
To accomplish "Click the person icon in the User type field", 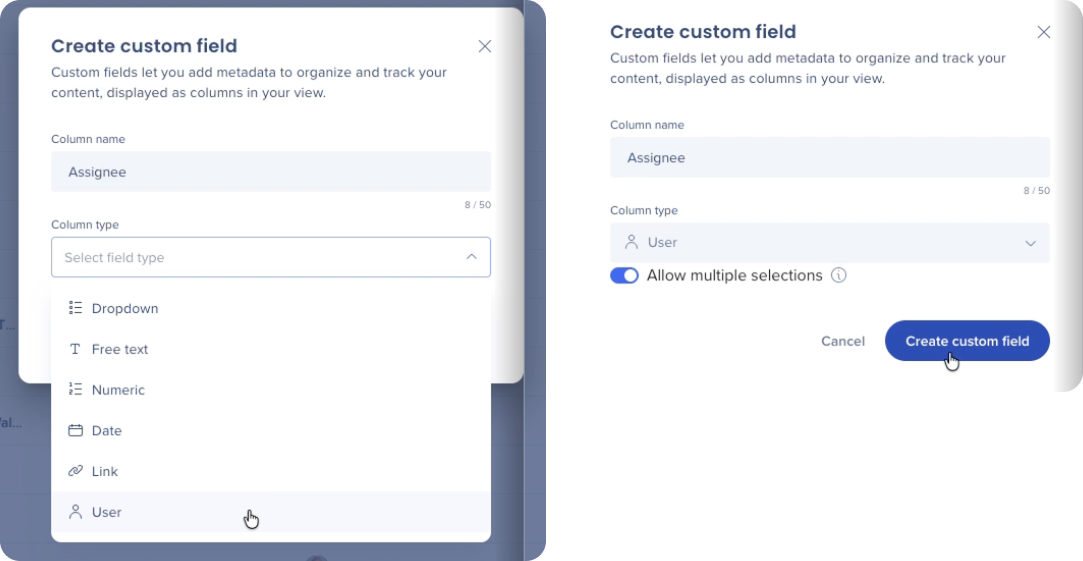I will [x=631, y=243].
